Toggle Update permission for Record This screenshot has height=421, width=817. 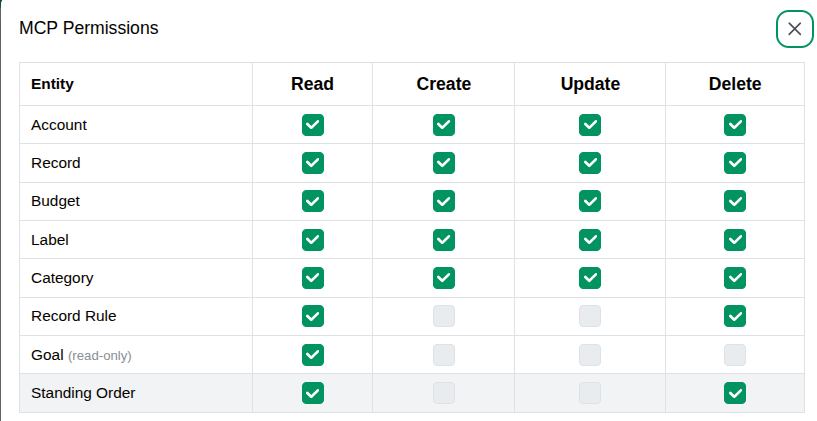pos(590,163)
